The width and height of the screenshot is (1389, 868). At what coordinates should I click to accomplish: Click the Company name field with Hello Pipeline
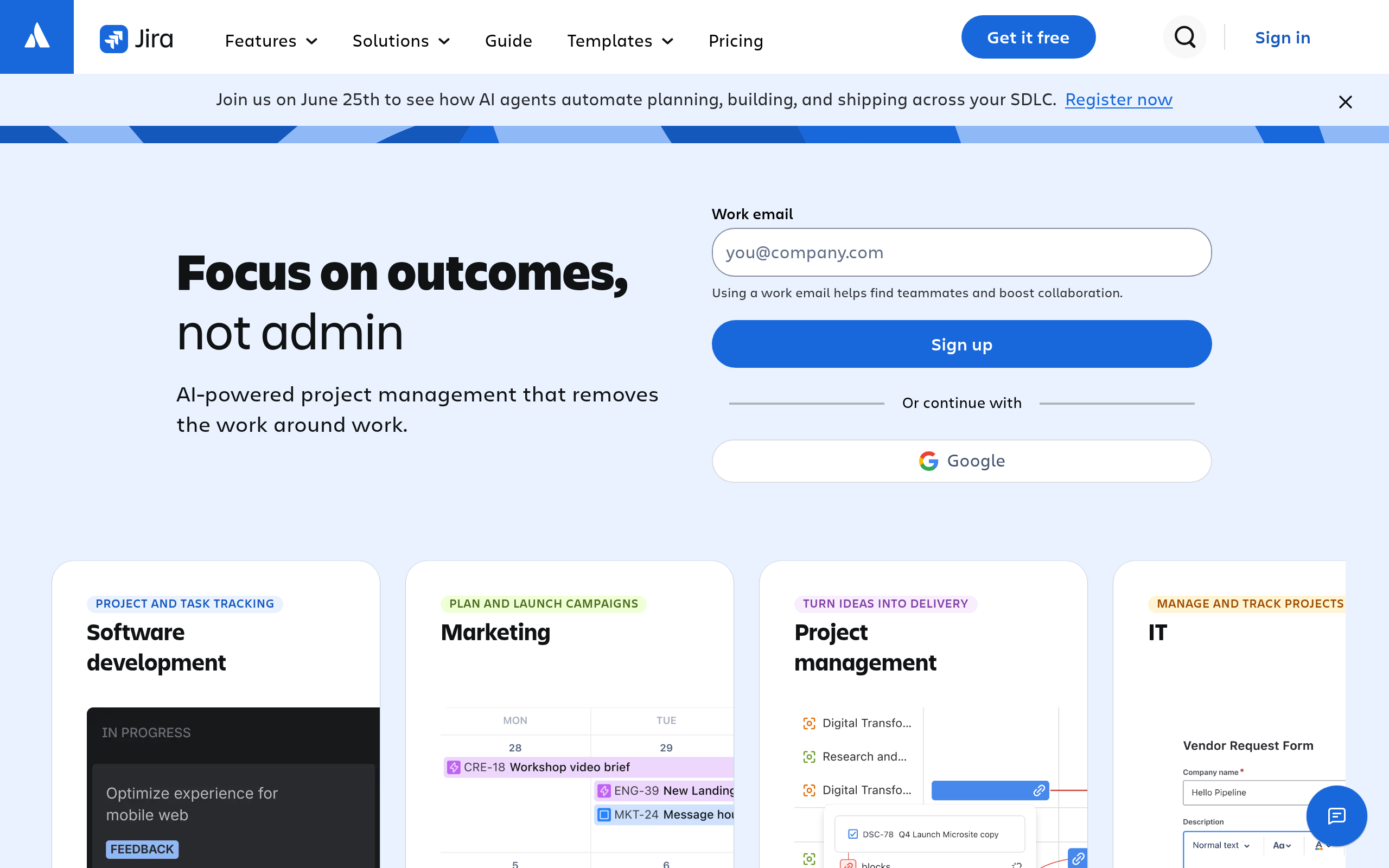[x=1263, y=792]
